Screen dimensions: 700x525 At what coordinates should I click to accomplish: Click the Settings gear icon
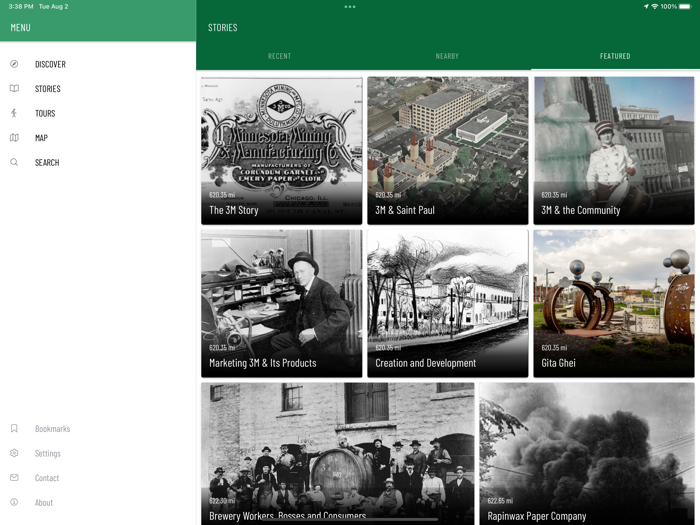[x=14, y=453]
